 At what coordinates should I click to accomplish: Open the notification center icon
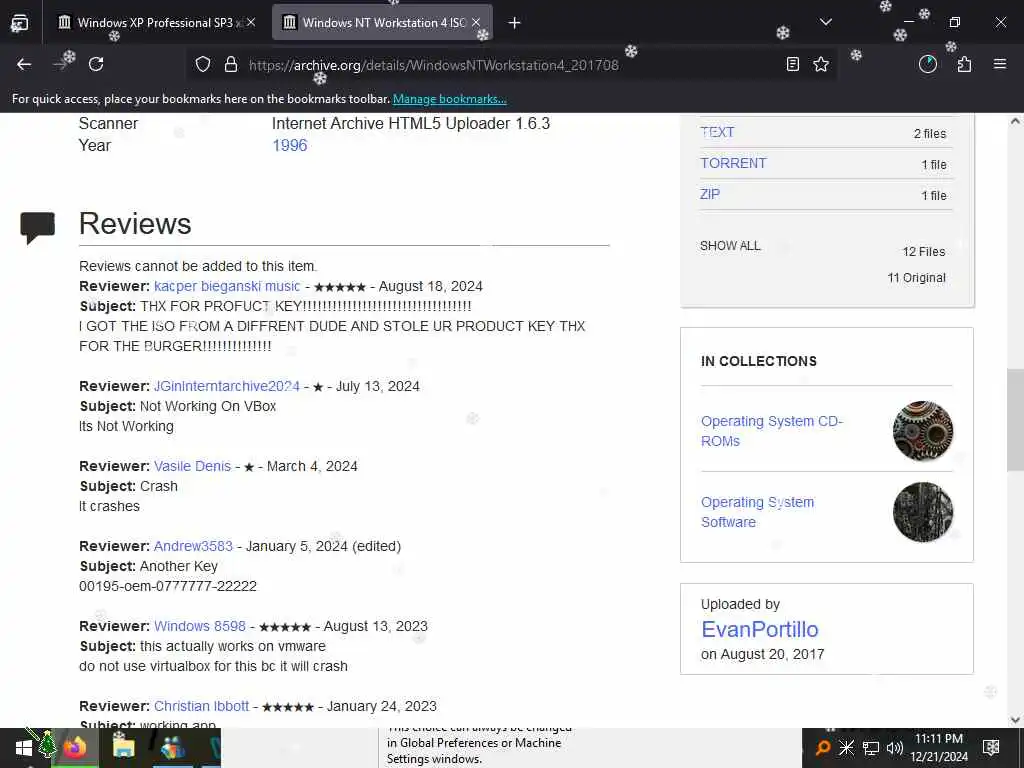991,748
